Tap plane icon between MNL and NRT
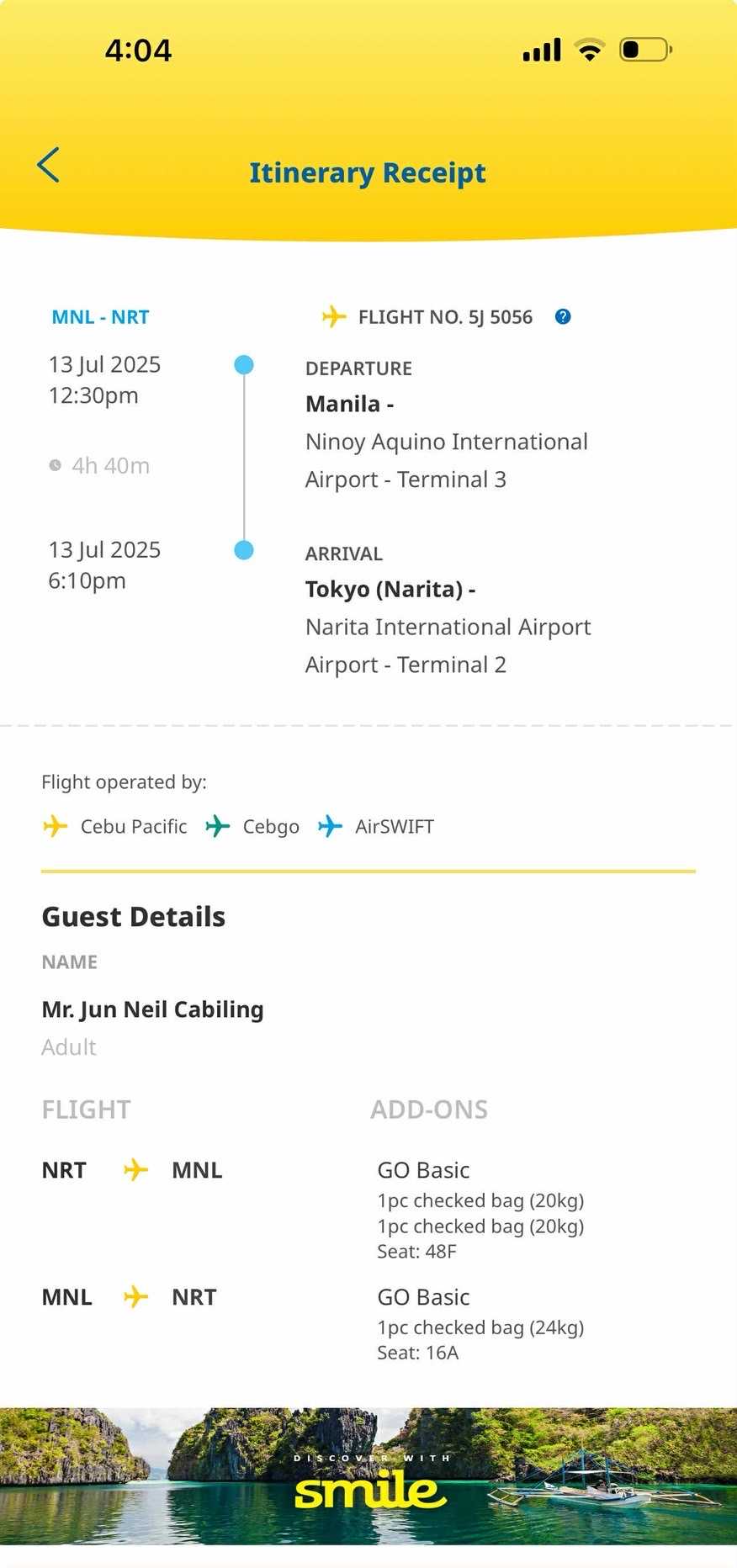This screenshot has width=737, height=1568. tap(135, 1297)
